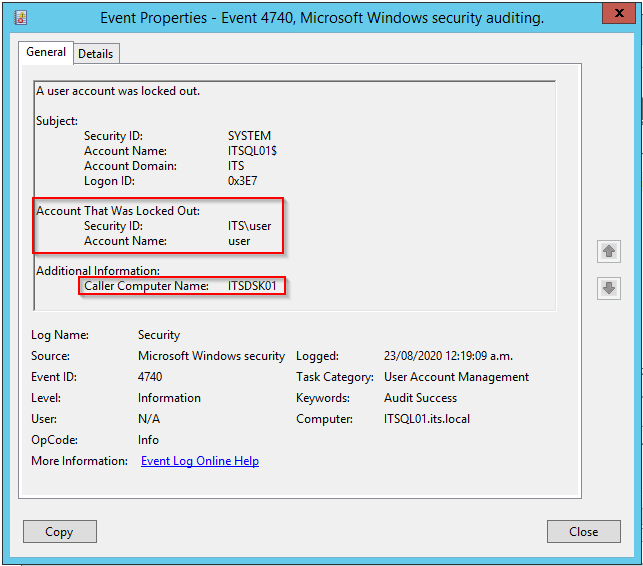Switch to the General tab
Screen dimensions: 643x566
pos(46,52)
